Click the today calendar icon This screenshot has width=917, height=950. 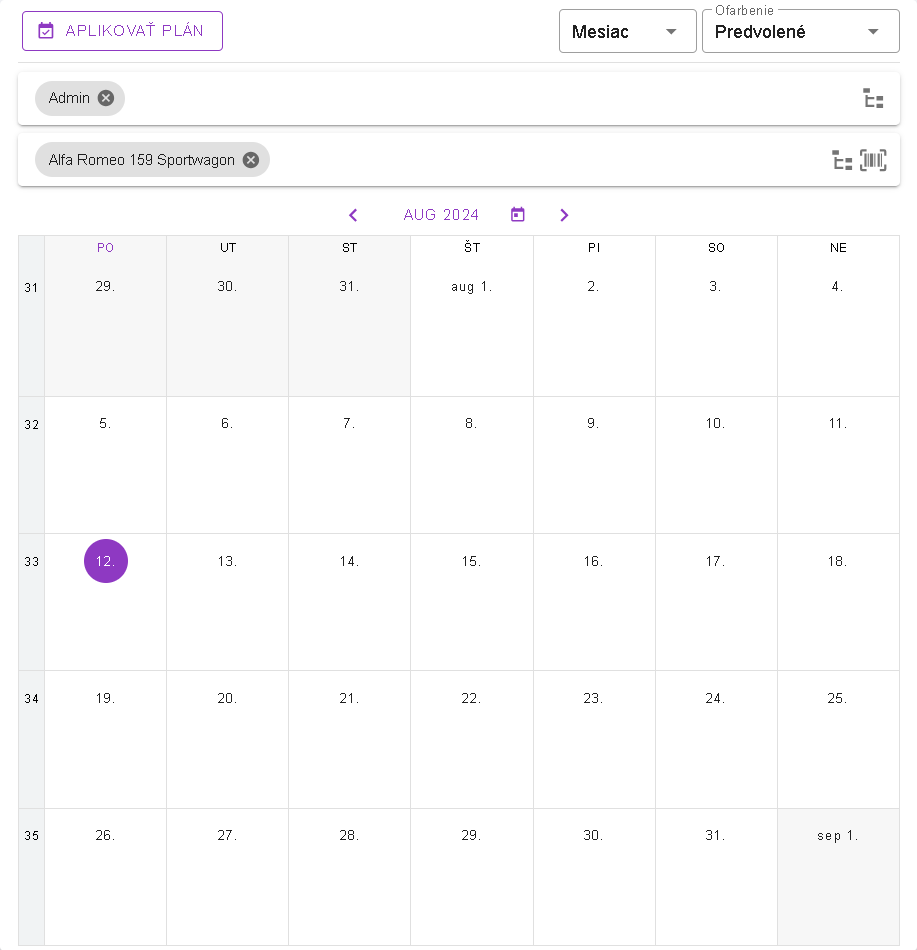[x=518, y=215]
